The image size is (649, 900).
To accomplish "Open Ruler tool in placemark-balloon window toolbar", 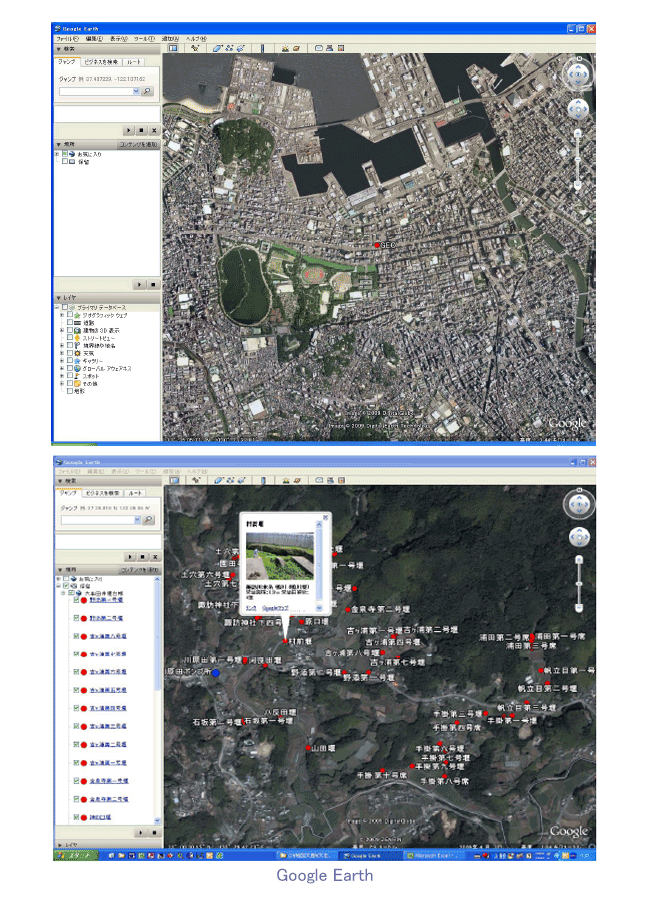I will coord(263,480).
